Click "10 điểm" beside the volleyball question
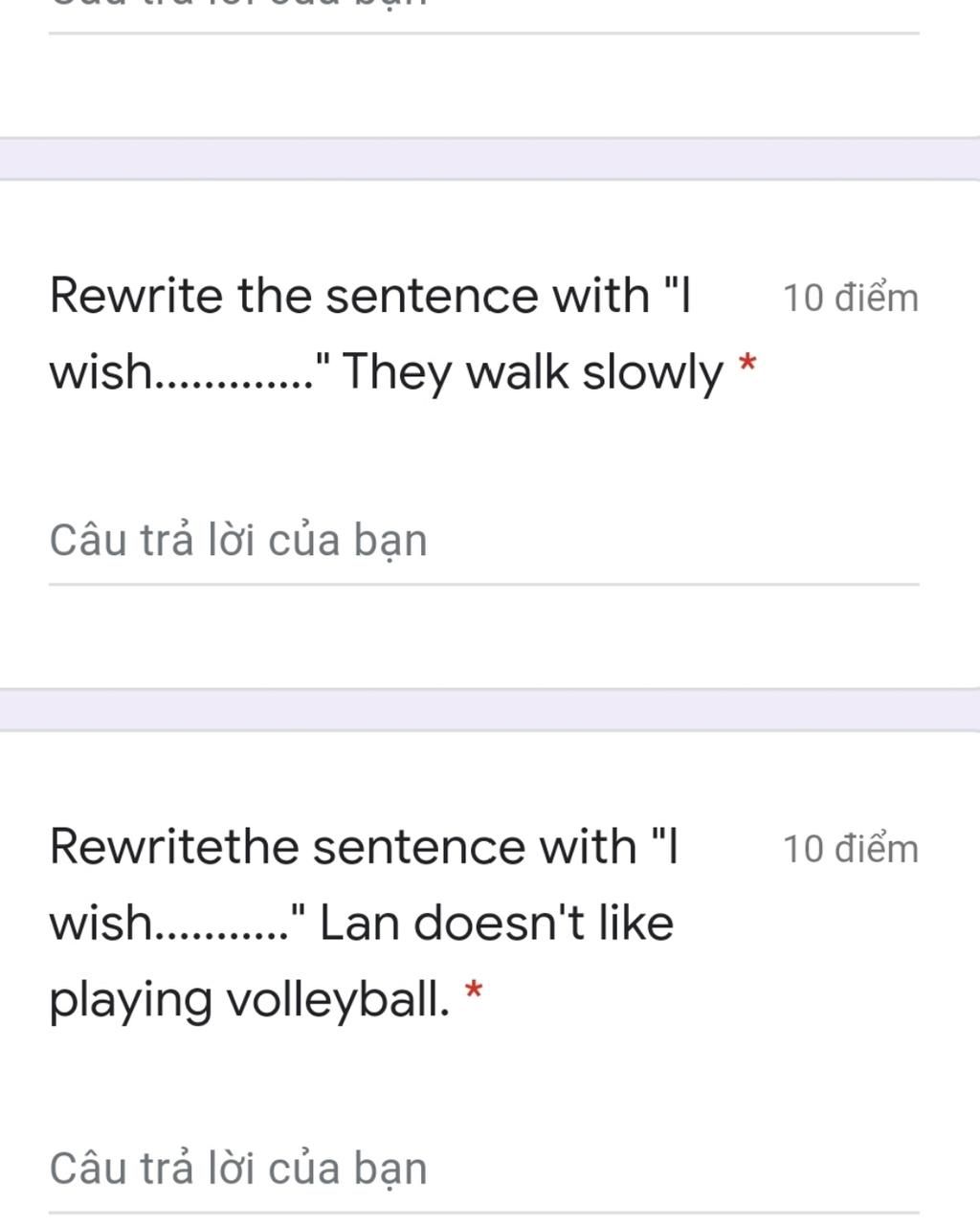This screenshot has width=980, height=1225. pos(850,849)
